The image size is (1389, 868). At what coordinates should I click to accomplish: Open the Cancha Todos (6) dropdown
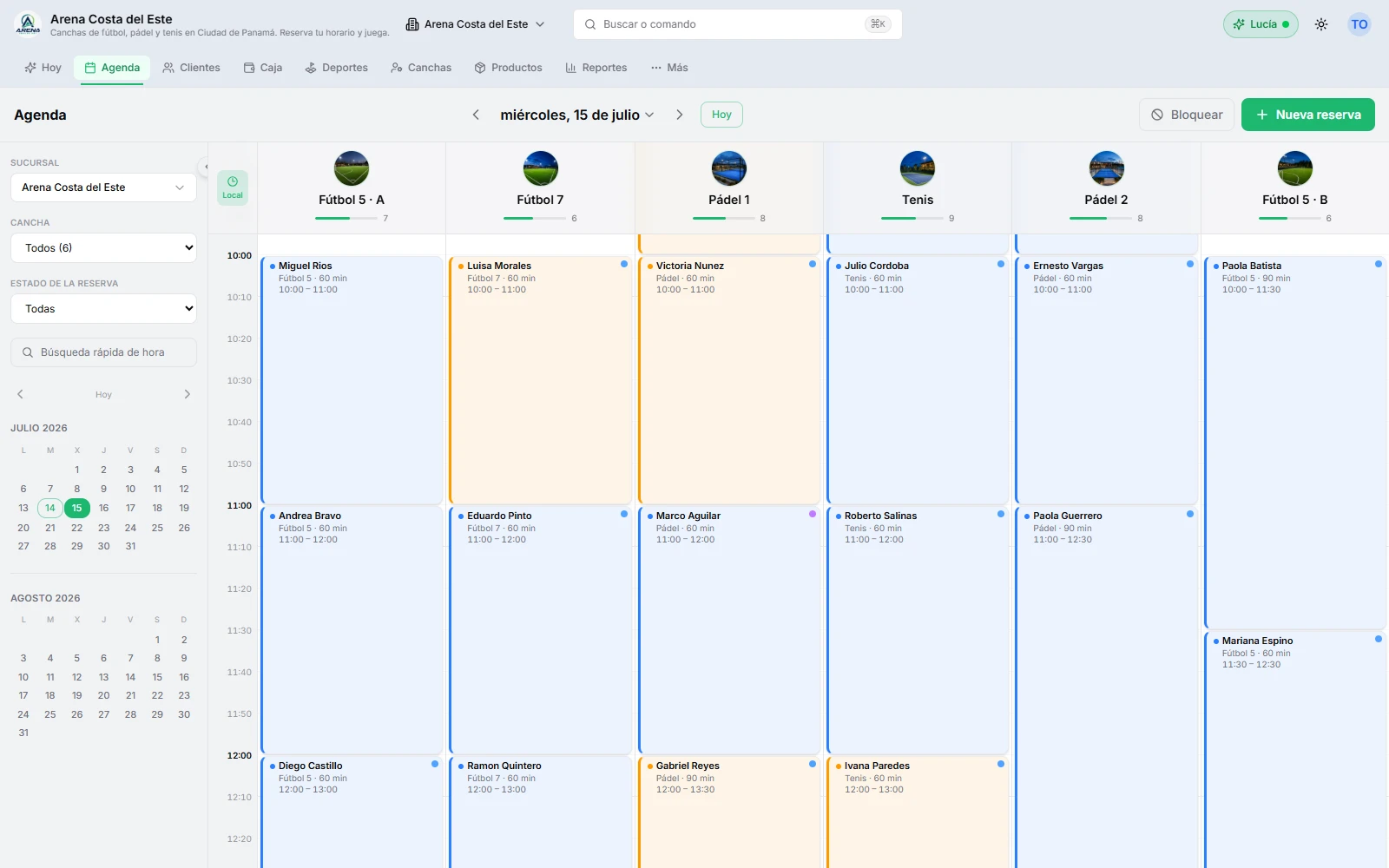click(x=103, y=248)
